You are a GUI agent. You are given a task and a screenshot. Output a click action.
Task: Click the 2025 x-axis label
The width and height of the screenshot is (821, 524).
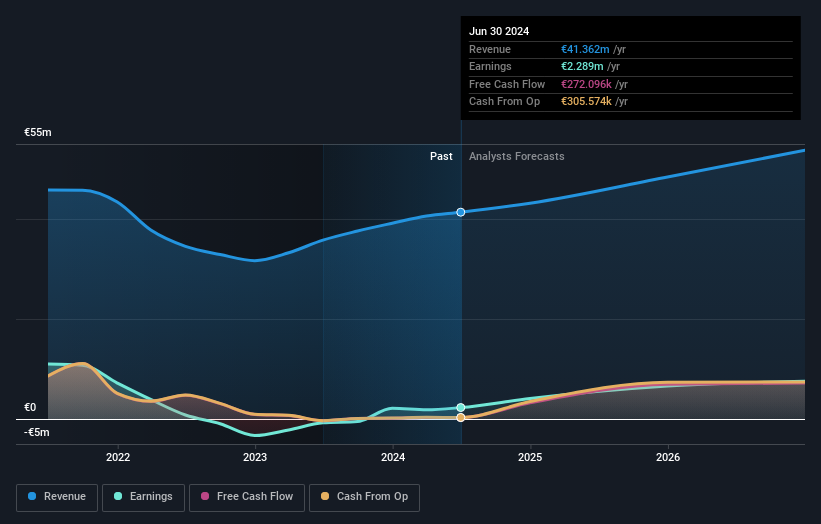[530, 457]
